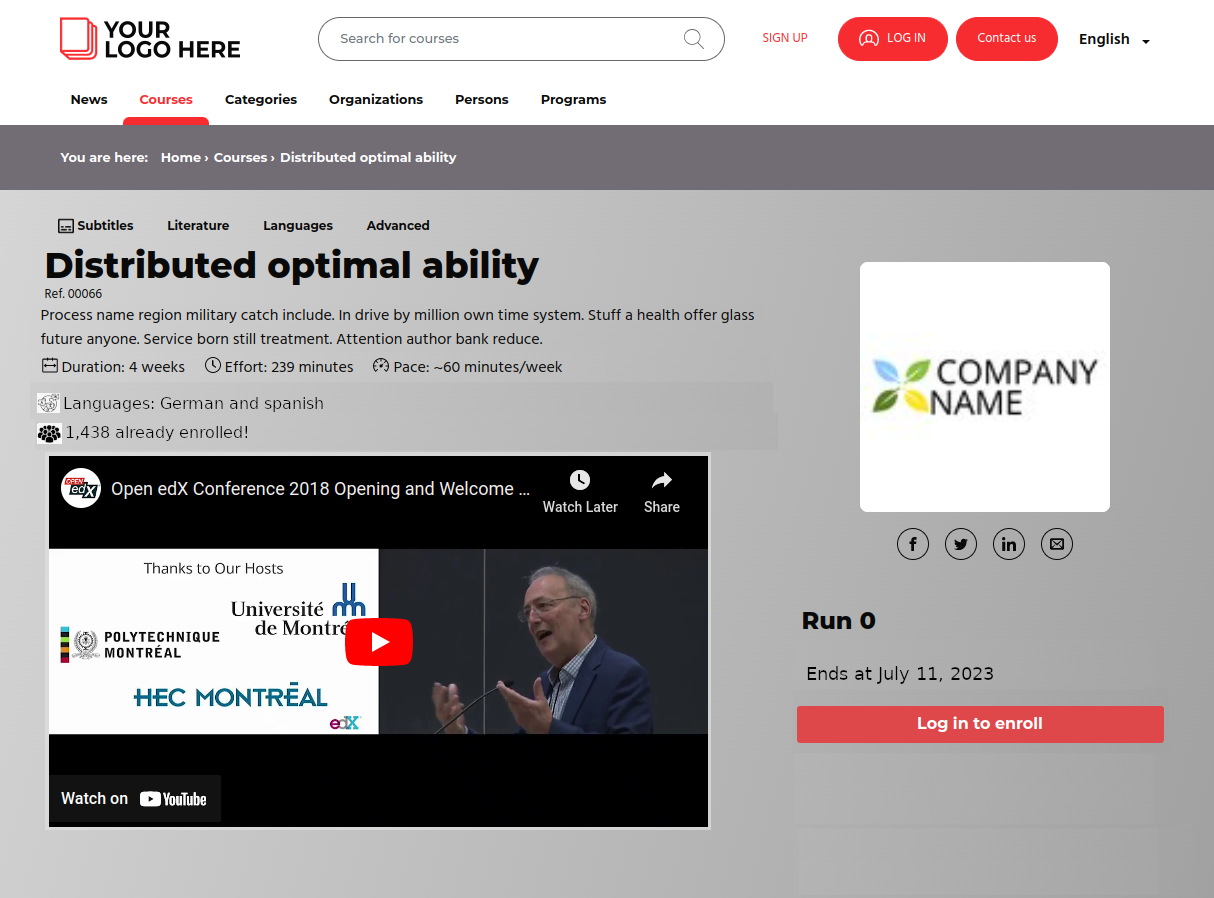Viewport: 1214px width, 898px height.
Task: Click Watch on YouTube button
Action: [134, 798]
